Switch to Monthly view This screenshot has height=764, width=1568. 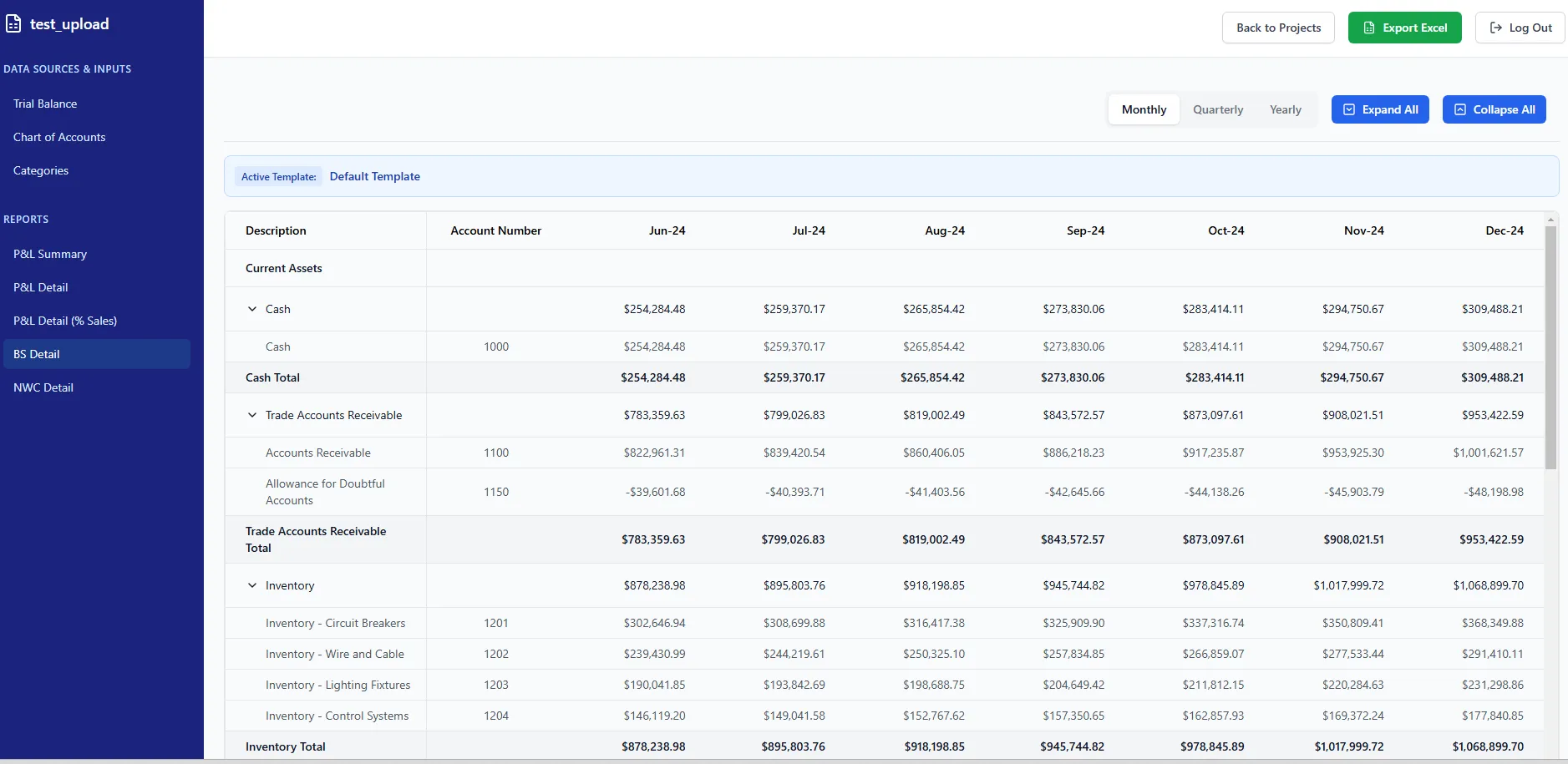coord(1144,109)
